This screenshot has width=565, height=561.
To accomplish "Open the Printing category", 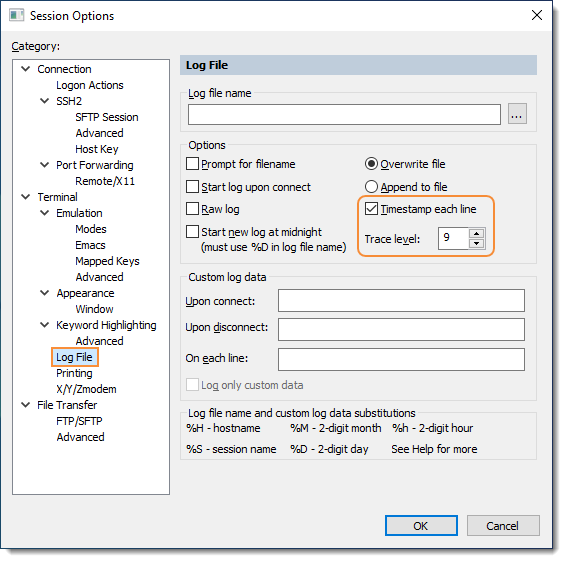I will (x=74, y=373).
